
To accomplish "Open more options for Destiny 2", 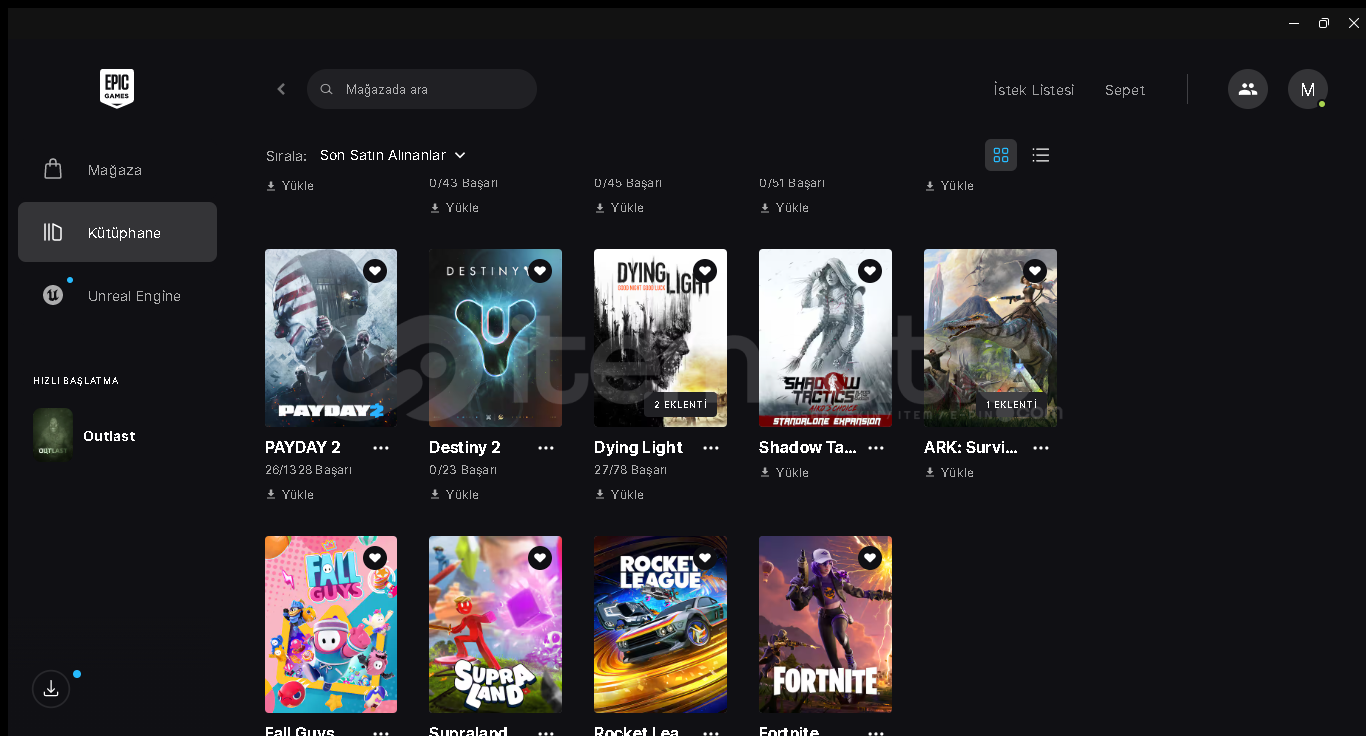I will pyautogui.click(x=546, y=448).
